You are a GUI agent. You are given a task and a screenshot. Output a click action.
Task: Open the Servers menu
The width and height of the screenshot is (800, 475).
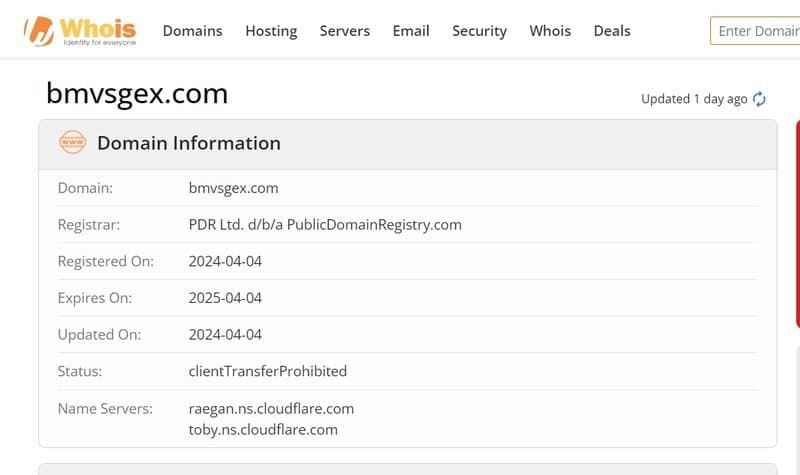(x=344, y=31)
